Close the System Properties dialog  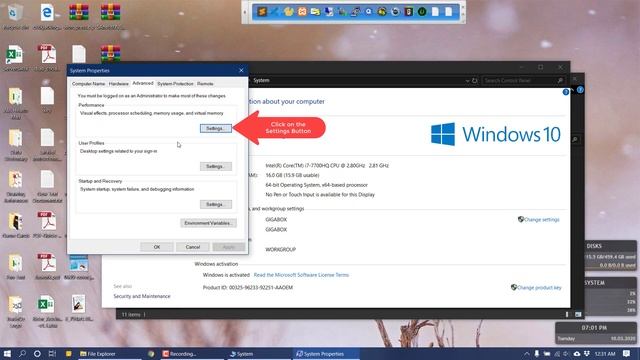click(241, 70)
